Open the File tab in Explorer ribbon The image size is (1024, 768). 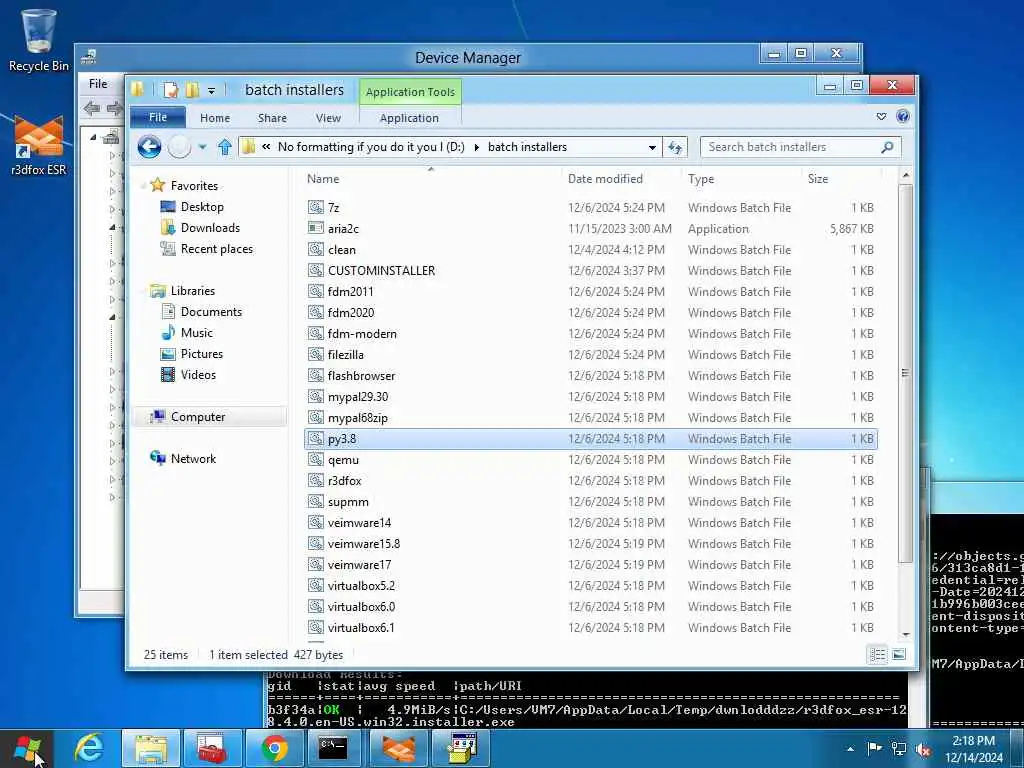pos(158,118)
